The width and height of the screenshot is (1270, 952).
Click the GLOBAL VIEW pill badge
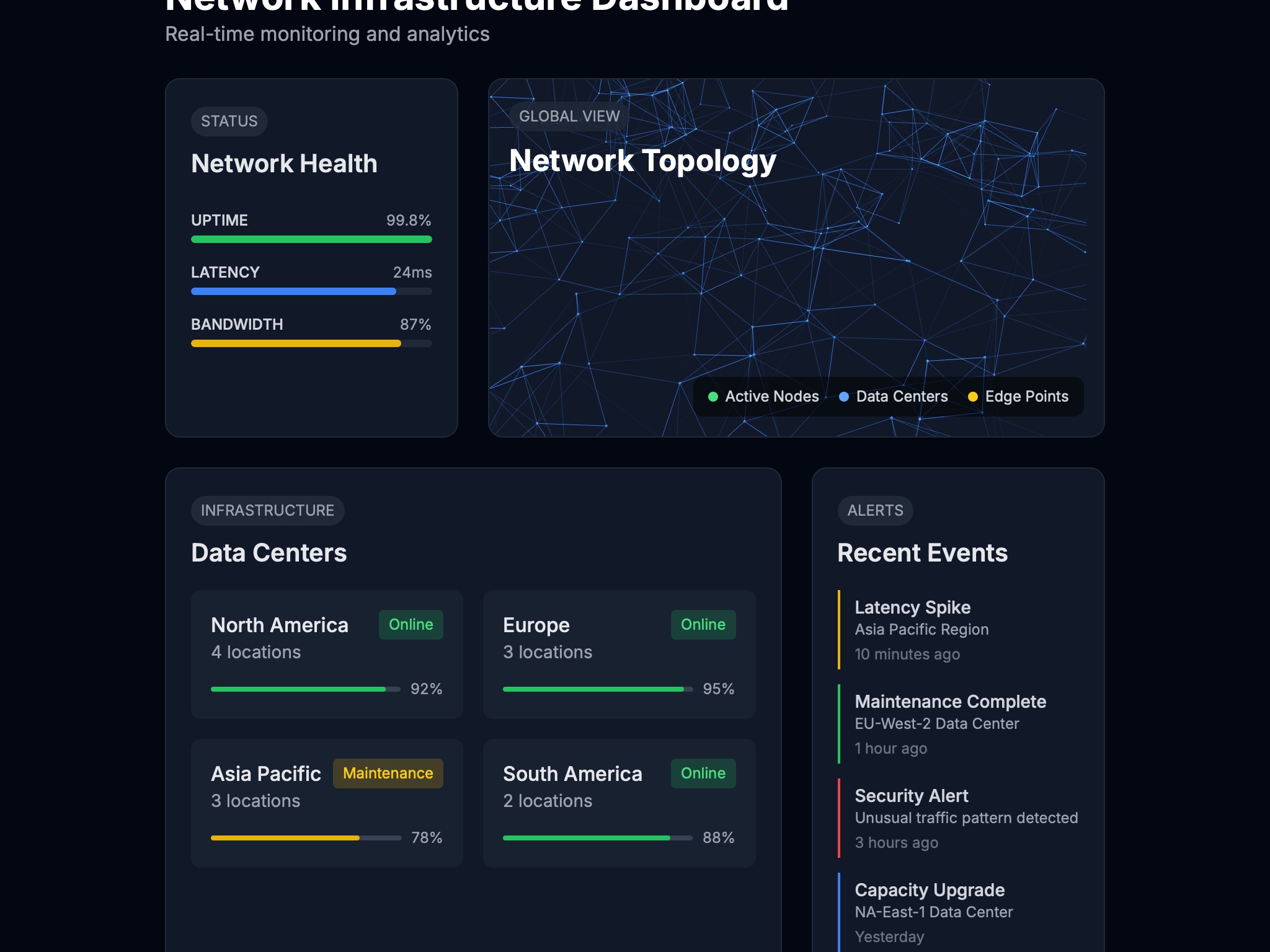pyautogui.click(x=568, y=116)
